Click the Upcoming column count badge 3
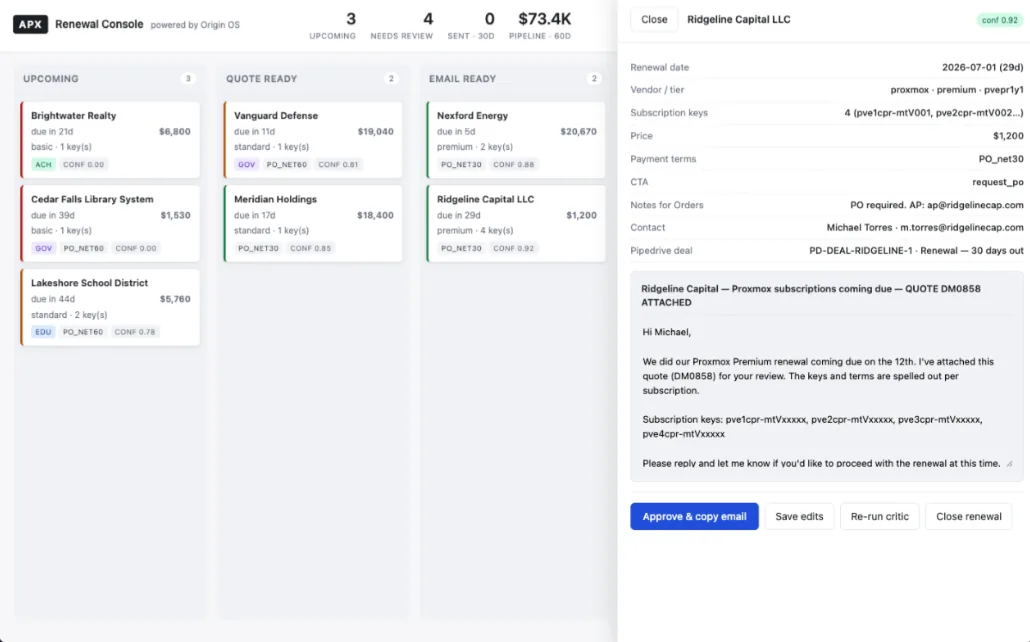Viewport: 1030px width, 642px height. click(188, 78)
